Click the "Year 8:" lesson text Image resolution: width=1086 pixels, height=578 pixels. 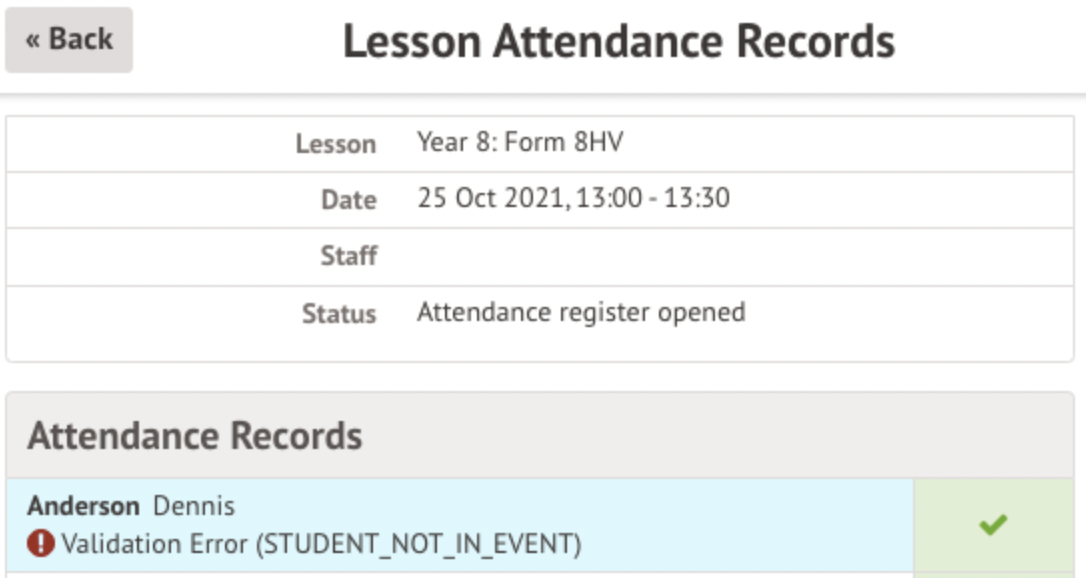click(457, 142)
